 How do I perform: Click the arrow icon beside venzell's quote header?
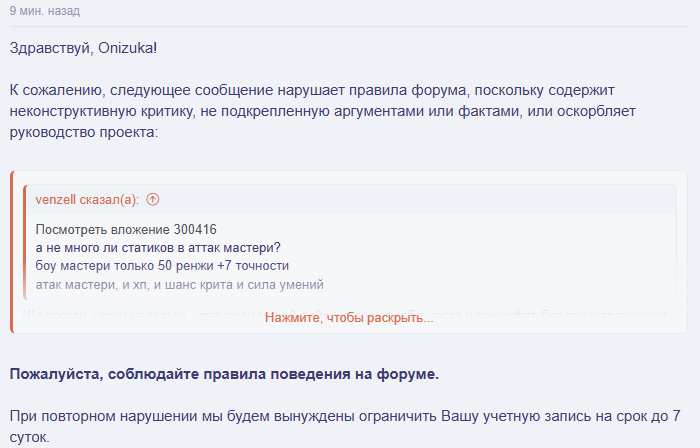pos(152,199)
